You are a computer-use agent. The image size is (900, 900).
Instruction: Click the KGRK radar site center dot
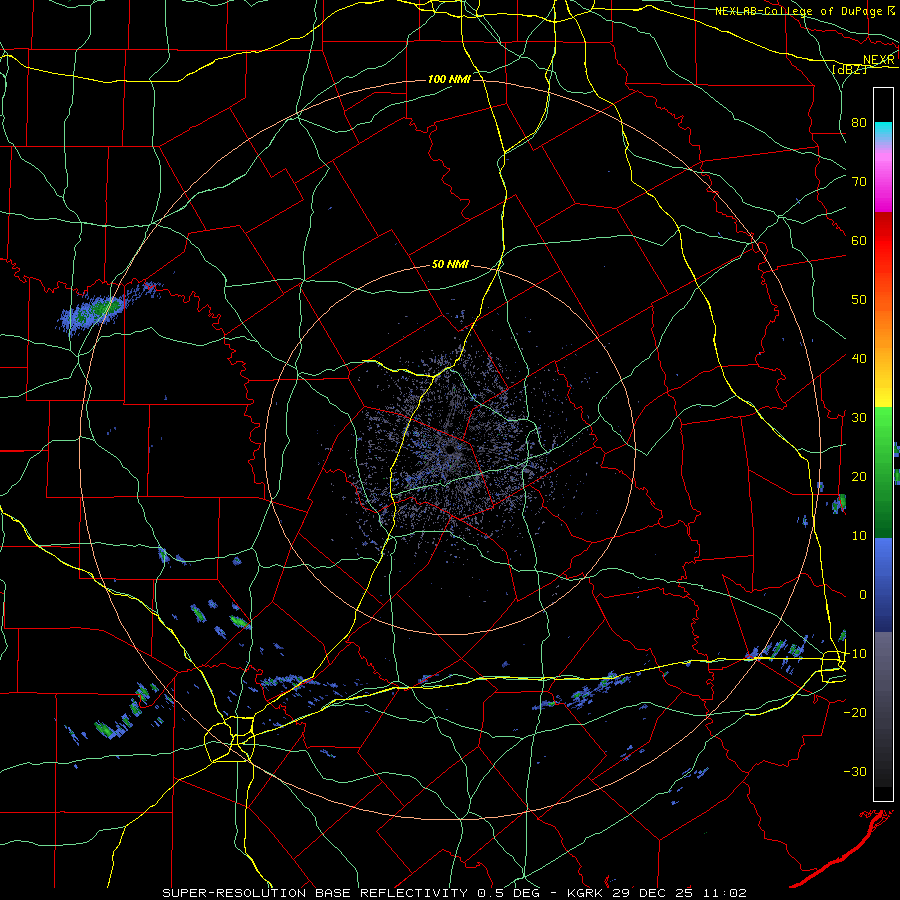click(451, 449)
